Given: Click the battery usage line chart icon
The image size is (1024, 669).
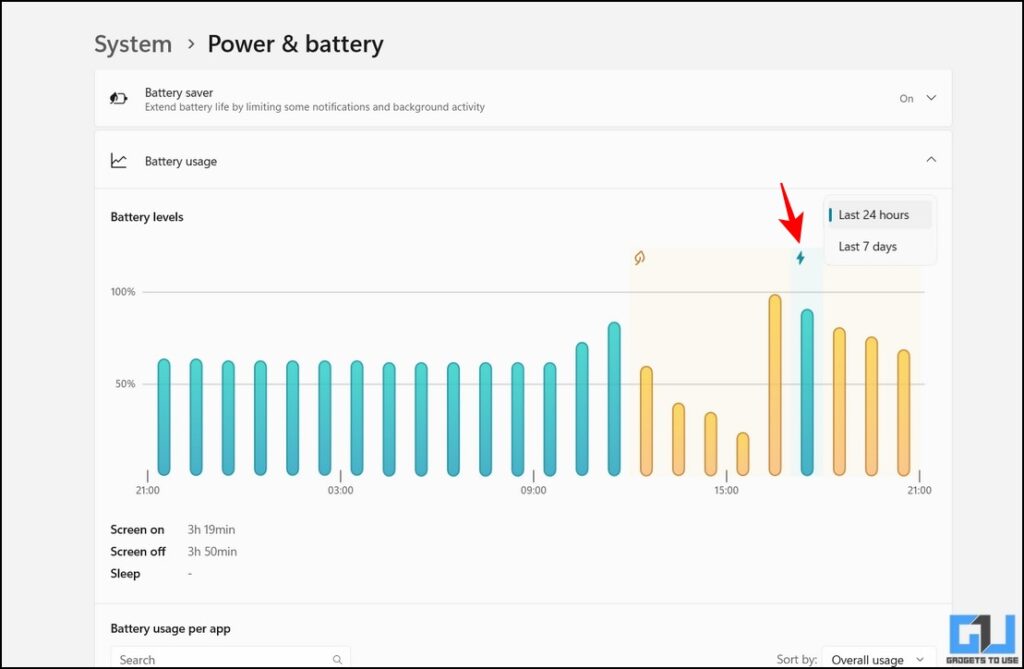Looking at the screenshot, I should click(x=120, y=160).
